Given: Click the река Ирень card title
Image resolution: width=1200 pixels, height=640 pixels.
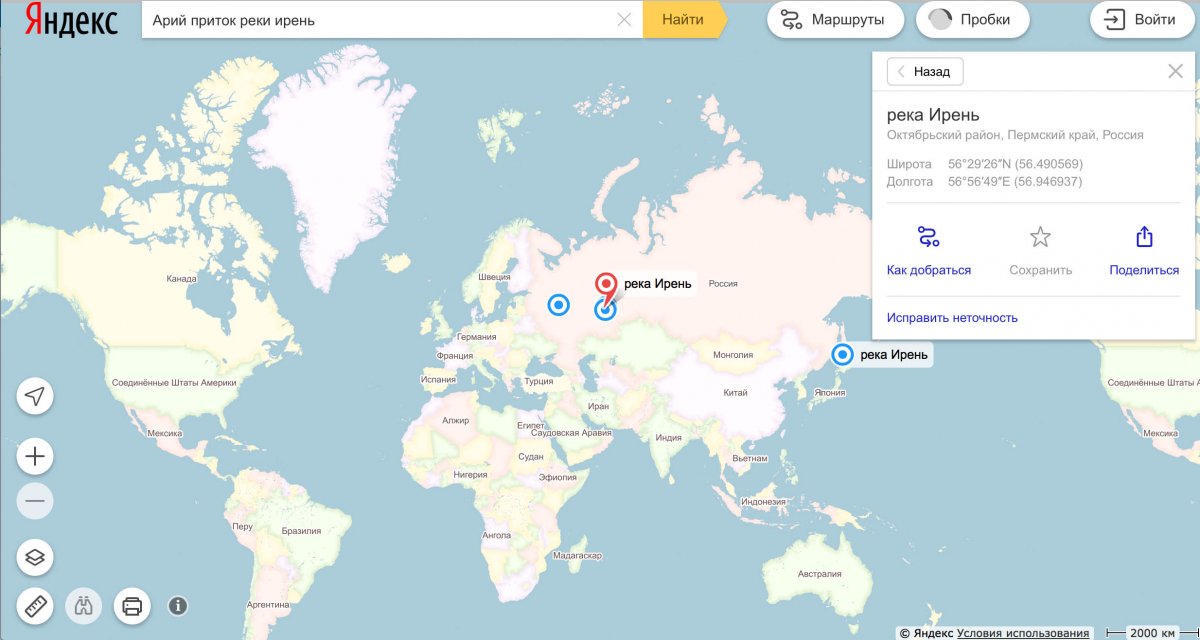Looking at the screenshot, I should tap(933, 115).
